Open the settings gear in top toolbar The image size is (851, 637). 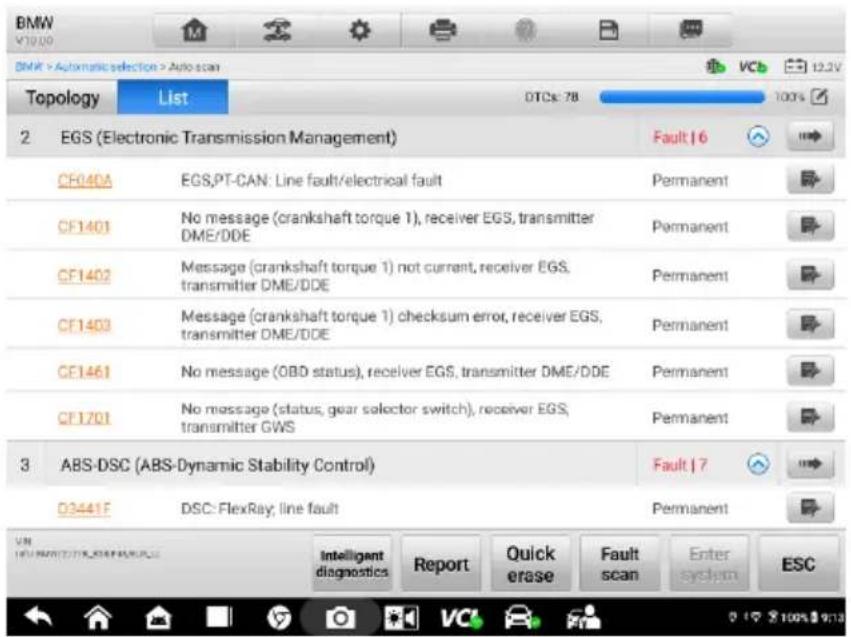click(359, 30)
